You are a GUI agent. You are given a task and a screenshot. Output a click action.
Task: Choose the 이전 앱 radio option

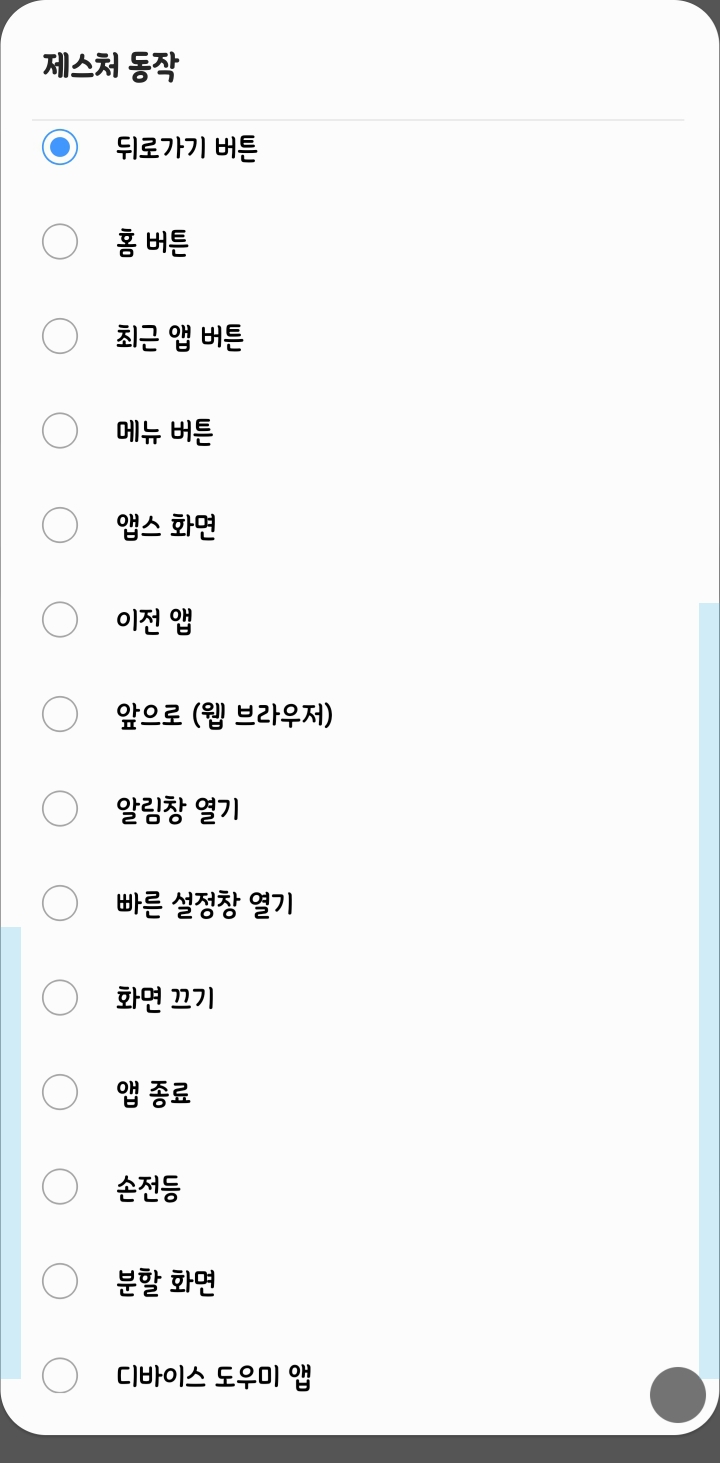60,620
